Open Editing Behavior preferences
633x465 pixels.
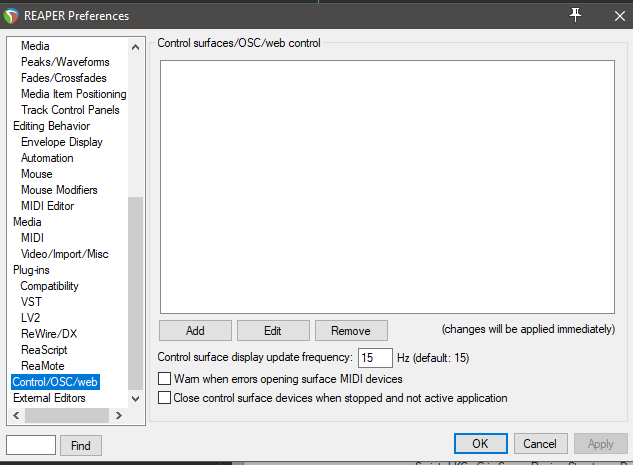click(51, 126)
